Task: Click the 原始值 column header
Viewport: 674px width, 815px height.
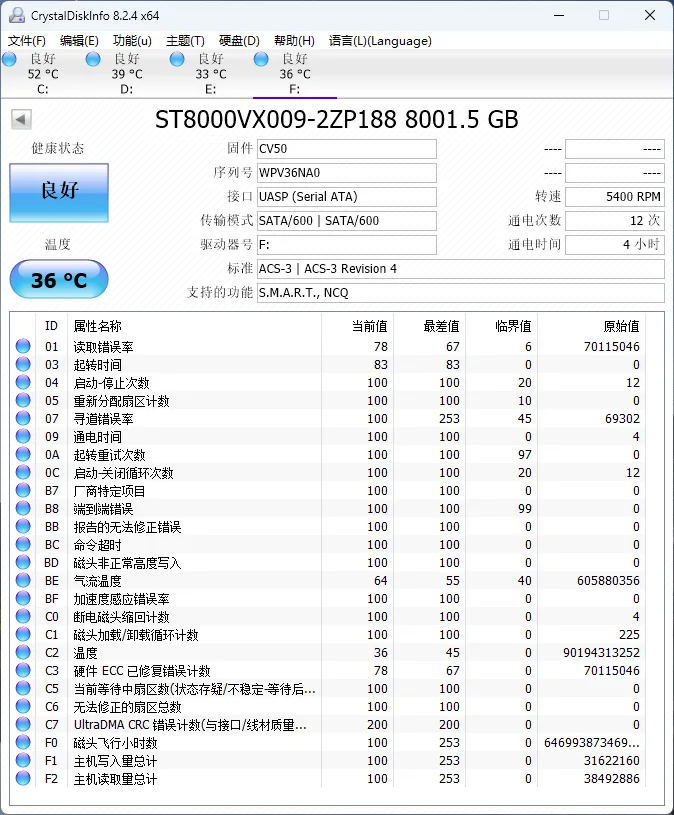Action: click(x=622, y=326)
